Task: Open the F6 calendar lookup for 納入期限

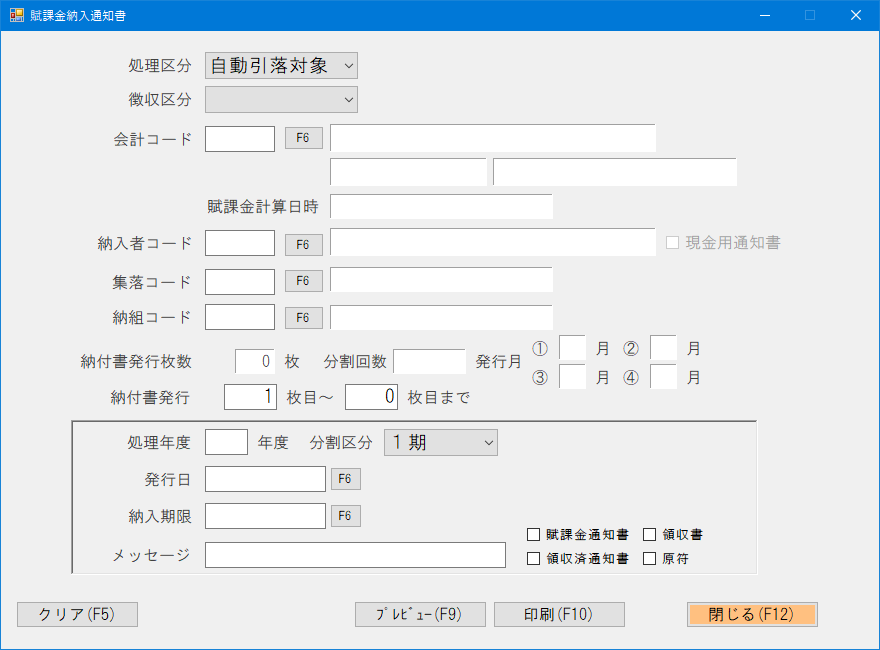Action: click(345, 516)
